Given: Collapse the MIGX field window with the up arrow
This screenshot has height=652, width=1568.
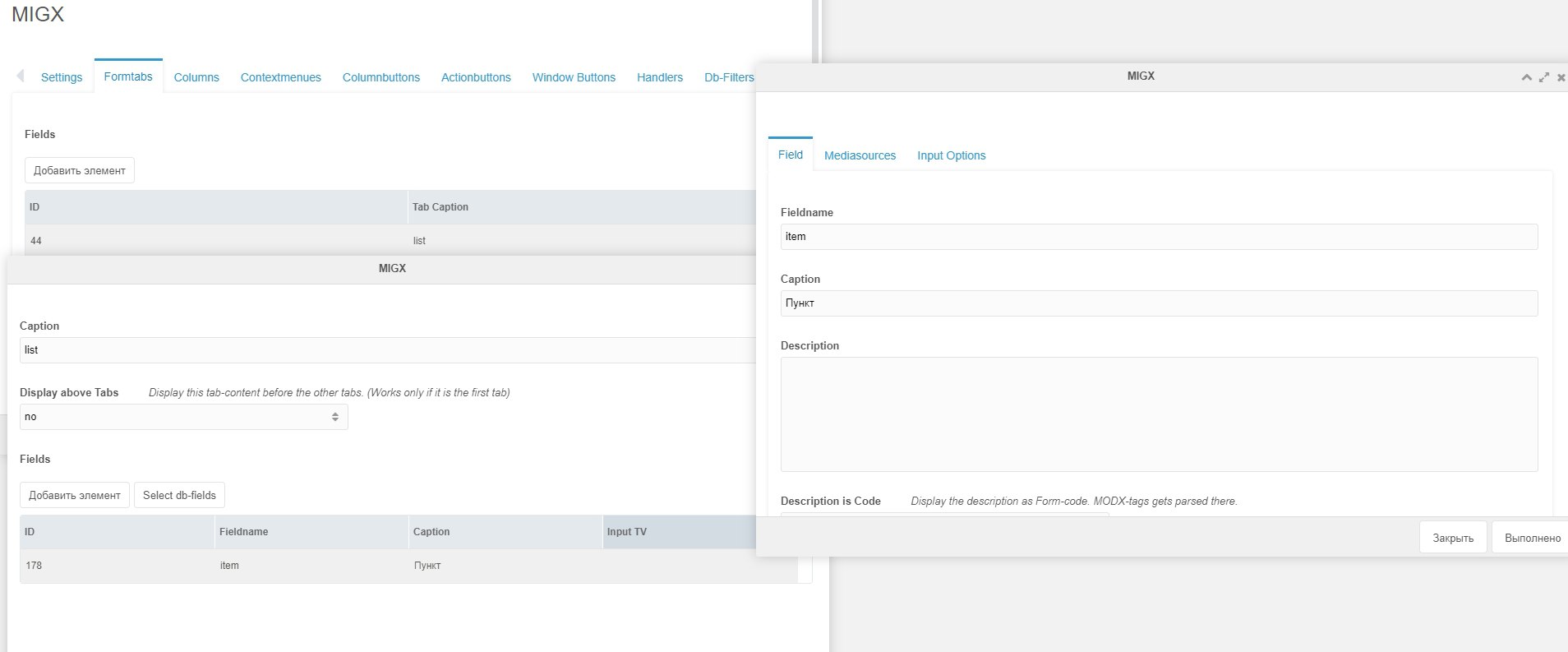Looking at the screenshot, I should [x=1526, y=77].
